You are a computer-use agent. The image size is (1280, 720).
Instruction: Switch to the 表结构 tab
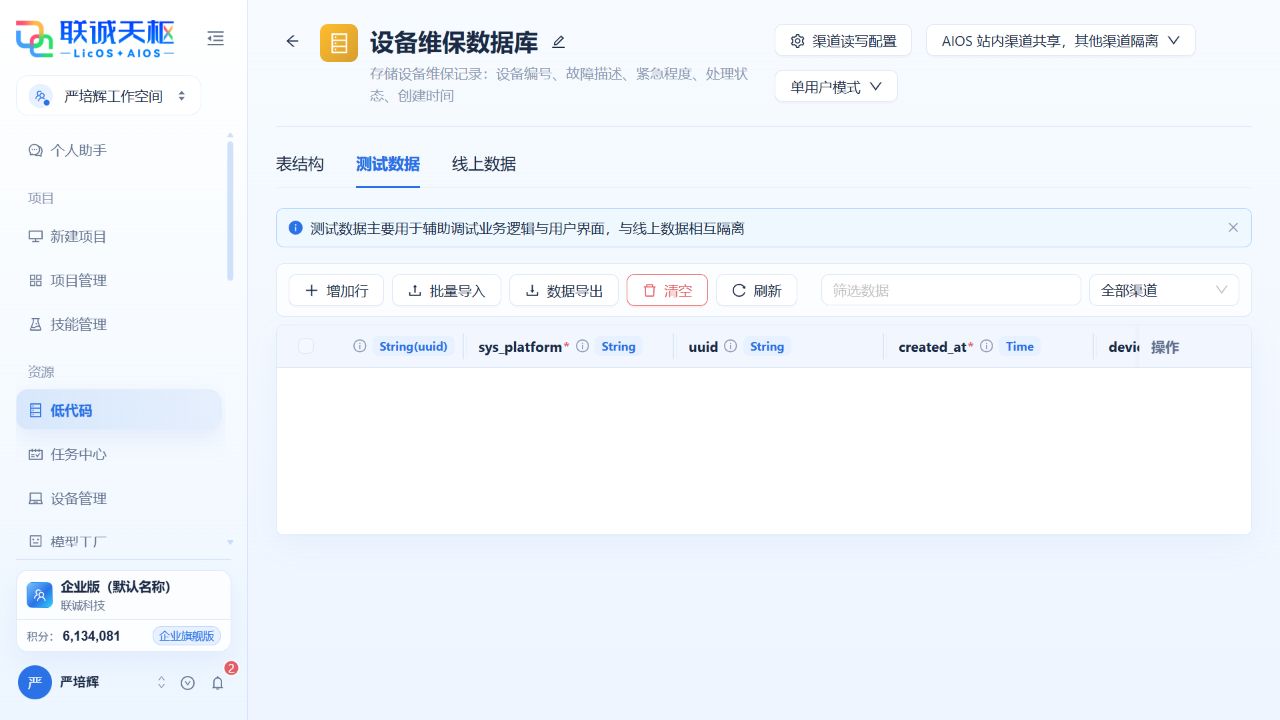(300, 164)
